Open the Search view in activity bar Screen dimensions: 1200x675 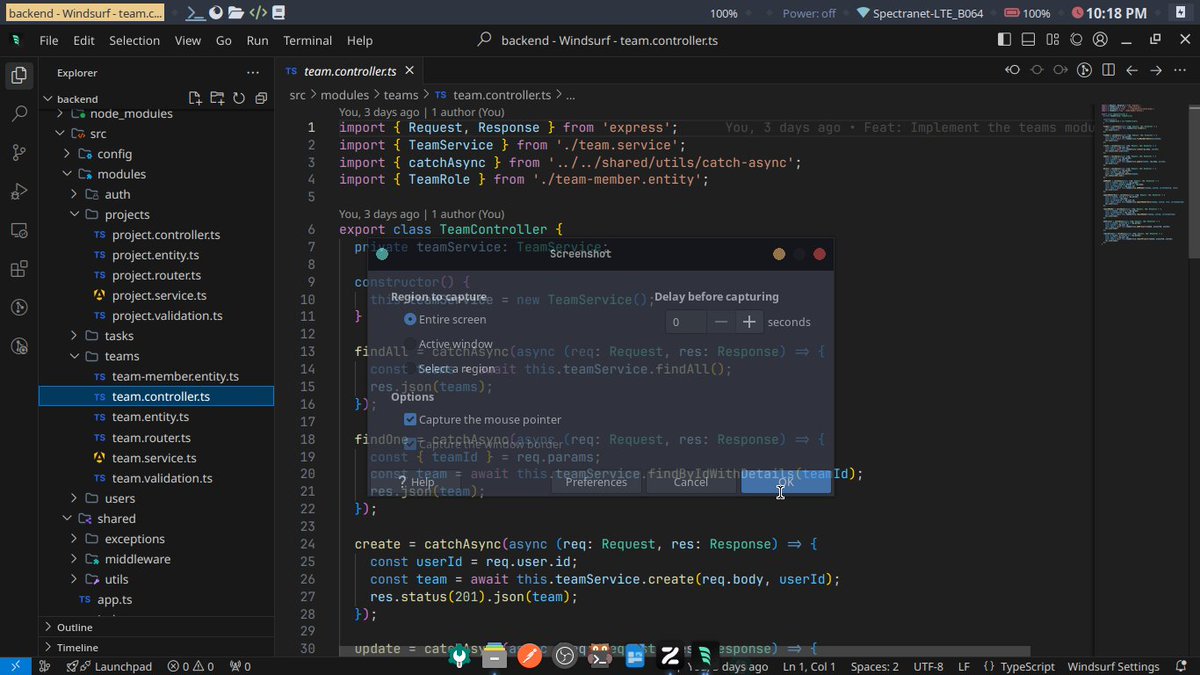tap(18, 114)
